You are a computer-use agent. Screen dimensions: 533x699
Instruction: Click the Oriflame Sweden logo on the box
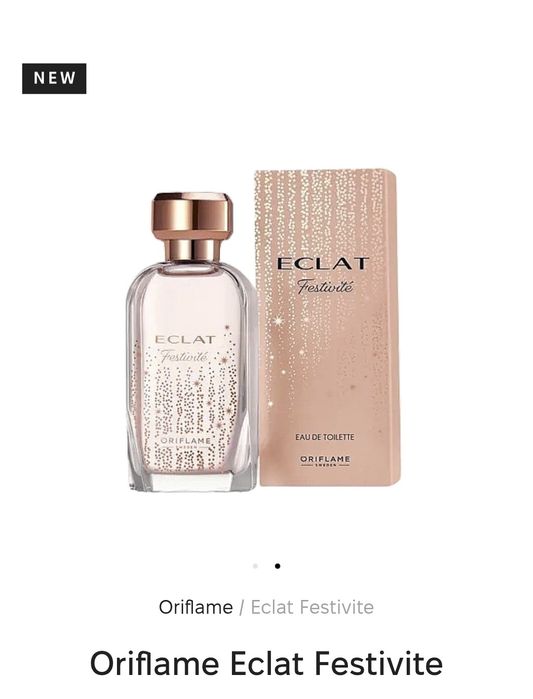(325, 461)
